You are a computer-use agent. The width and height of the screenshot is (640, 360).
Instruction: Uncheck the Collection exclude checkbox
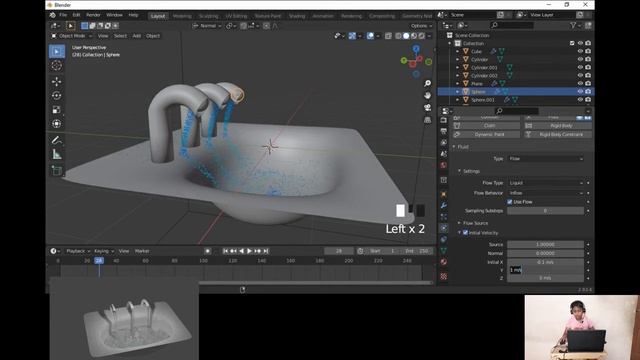point(572,43)
